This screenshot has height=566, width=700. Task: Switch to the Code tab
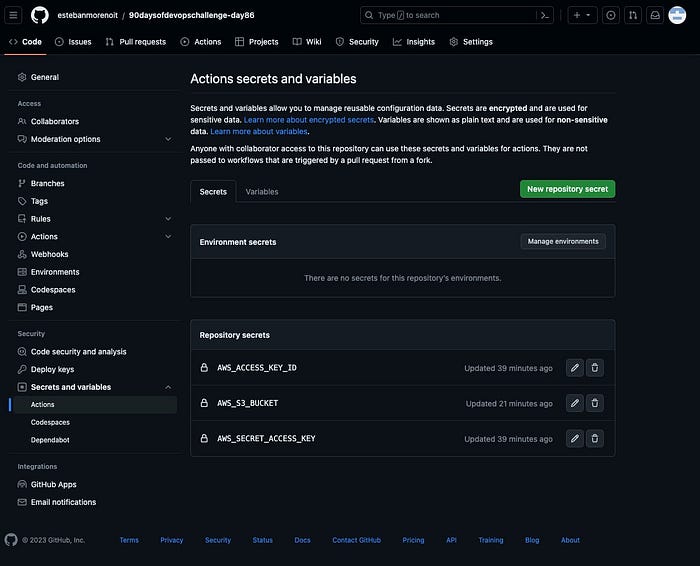25,42
